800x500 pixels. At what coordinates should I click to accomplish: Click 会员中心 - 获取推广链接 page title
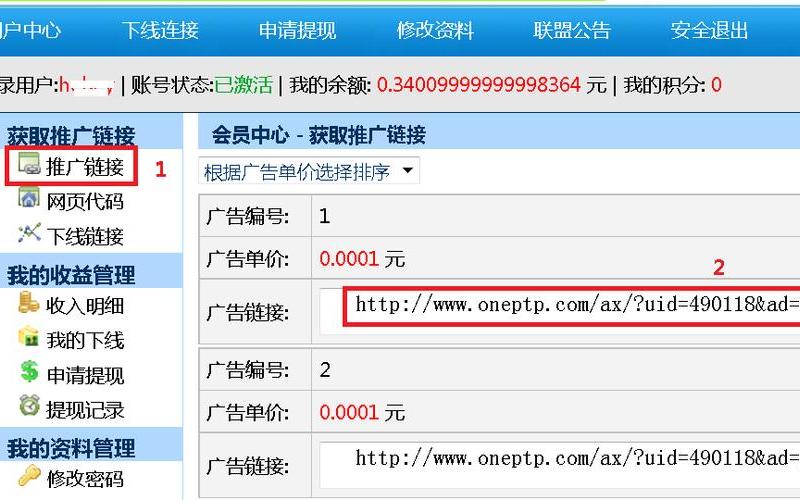tap(319, 135)
